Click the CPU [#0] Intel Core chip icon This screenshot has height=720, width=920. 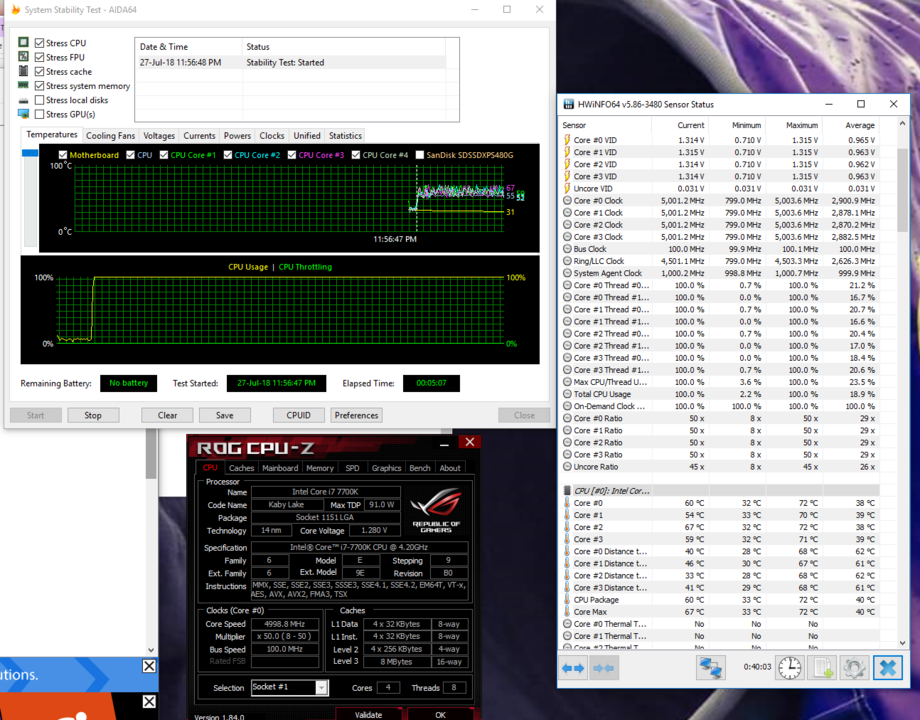click(x=567, y=491)
